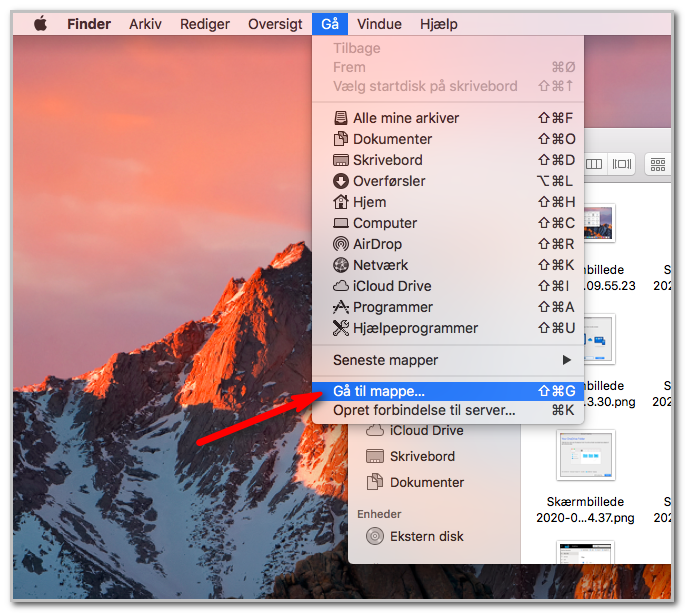Choose Gå til mappe… menu entry
The image size is (685, 613).
click(x=448, y=391)
